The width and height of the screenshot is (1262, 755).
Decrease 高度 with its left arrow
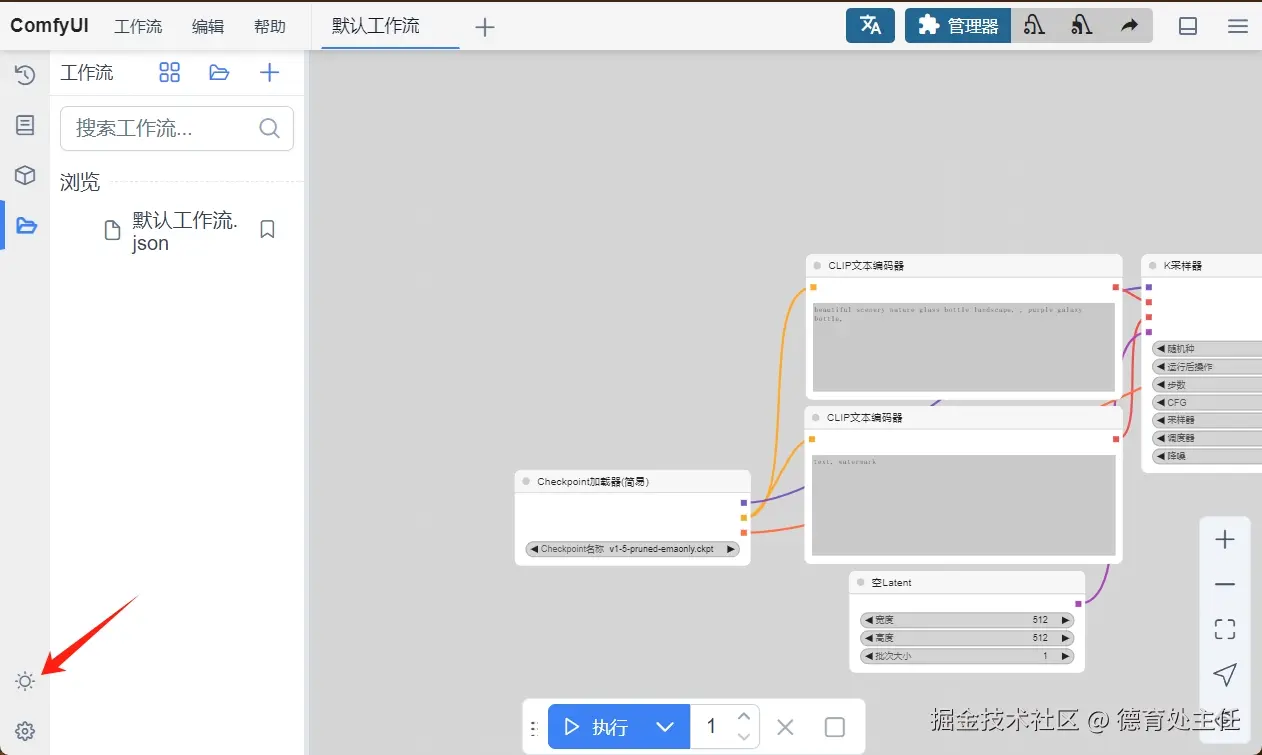click(x=869, y=638)
